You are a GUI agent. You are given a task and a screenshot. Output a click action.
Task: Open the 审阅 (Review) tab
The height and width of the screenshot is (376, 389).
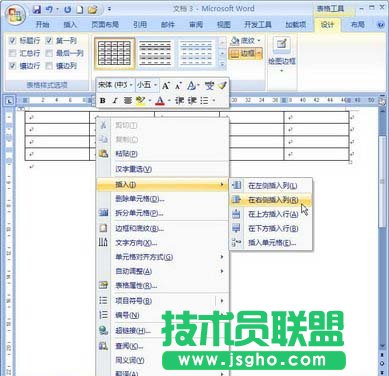[196, 24]
